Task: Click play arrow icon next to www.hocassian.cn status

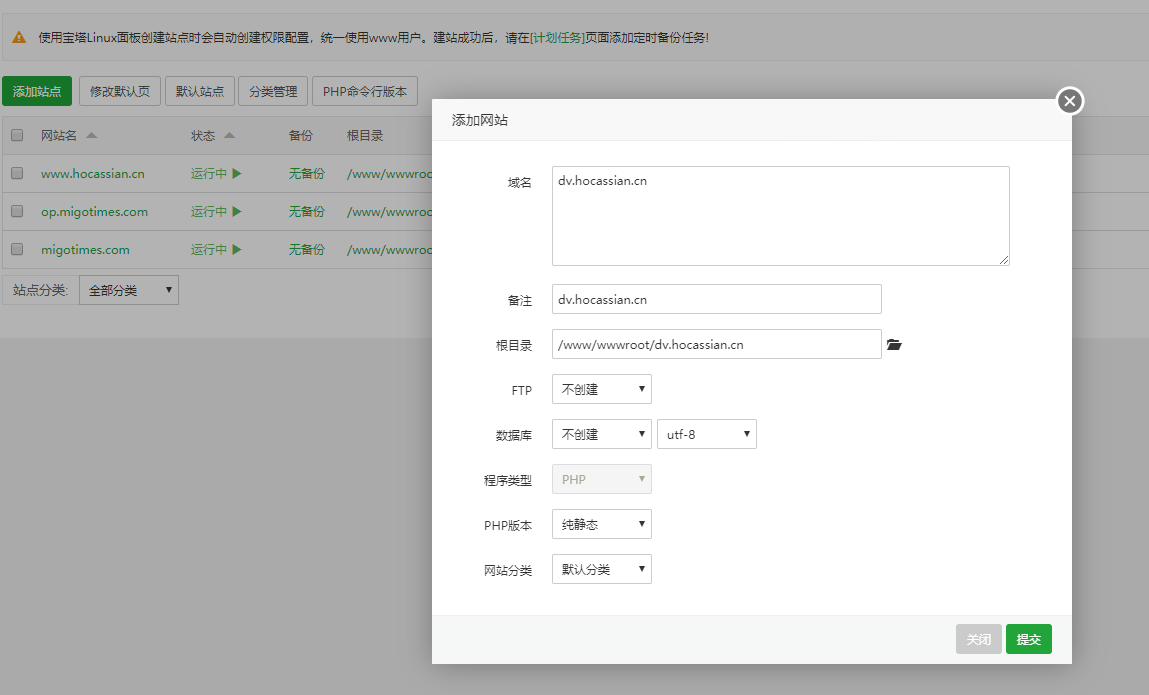Action: coord(237,173)
